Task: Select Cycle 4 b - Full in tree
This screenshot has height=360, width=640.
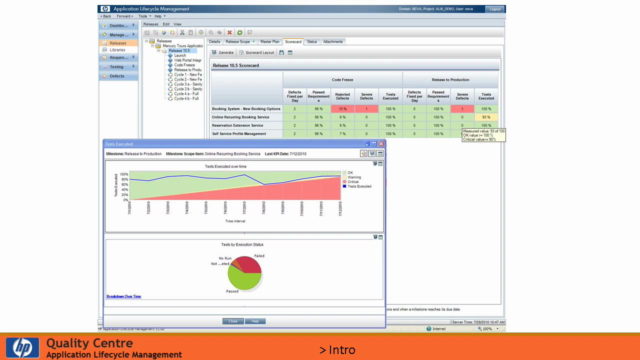Action: [x=186, y=98]
